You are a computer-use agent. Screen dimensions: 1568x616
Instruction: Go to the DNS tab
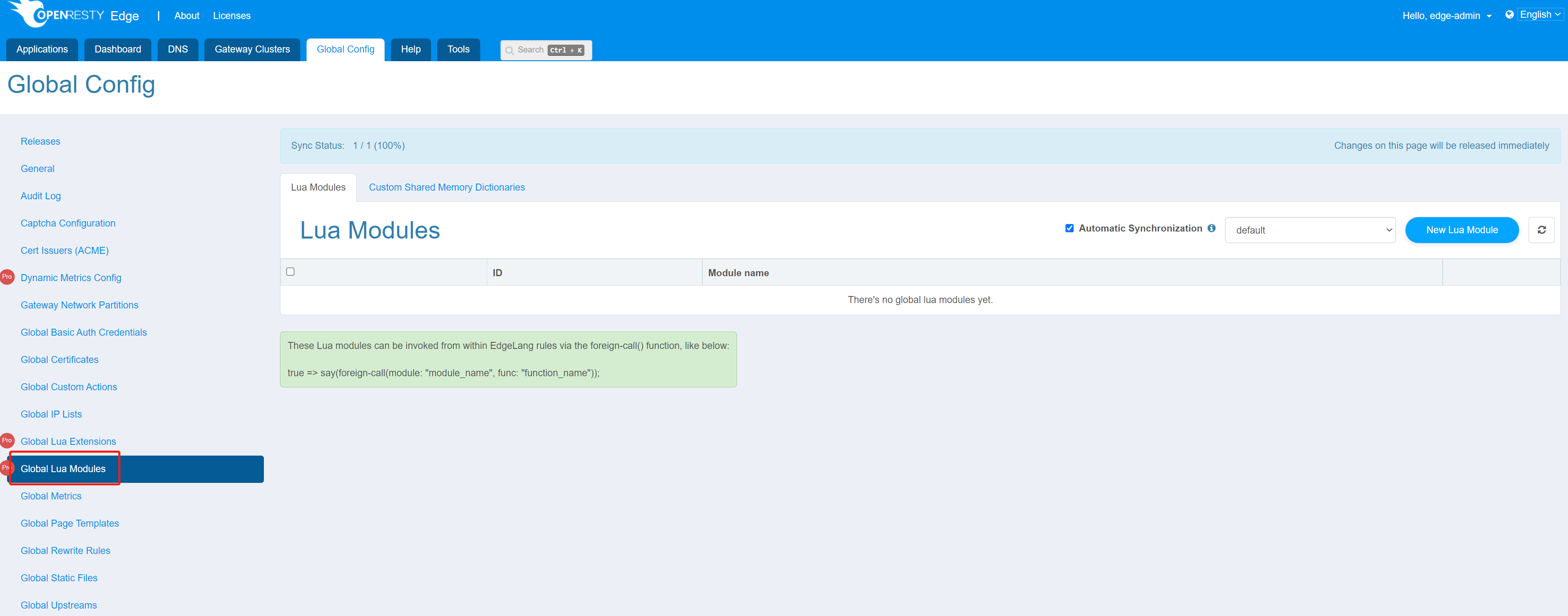pyautogui.click(x=178, y=49)
